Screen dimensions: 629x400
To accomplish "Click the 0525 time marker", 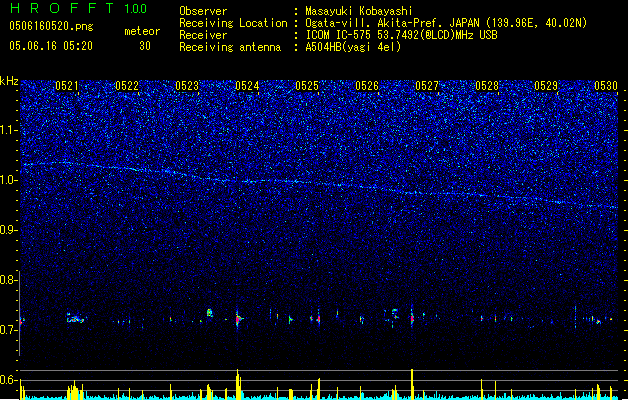I will point(307,86).
